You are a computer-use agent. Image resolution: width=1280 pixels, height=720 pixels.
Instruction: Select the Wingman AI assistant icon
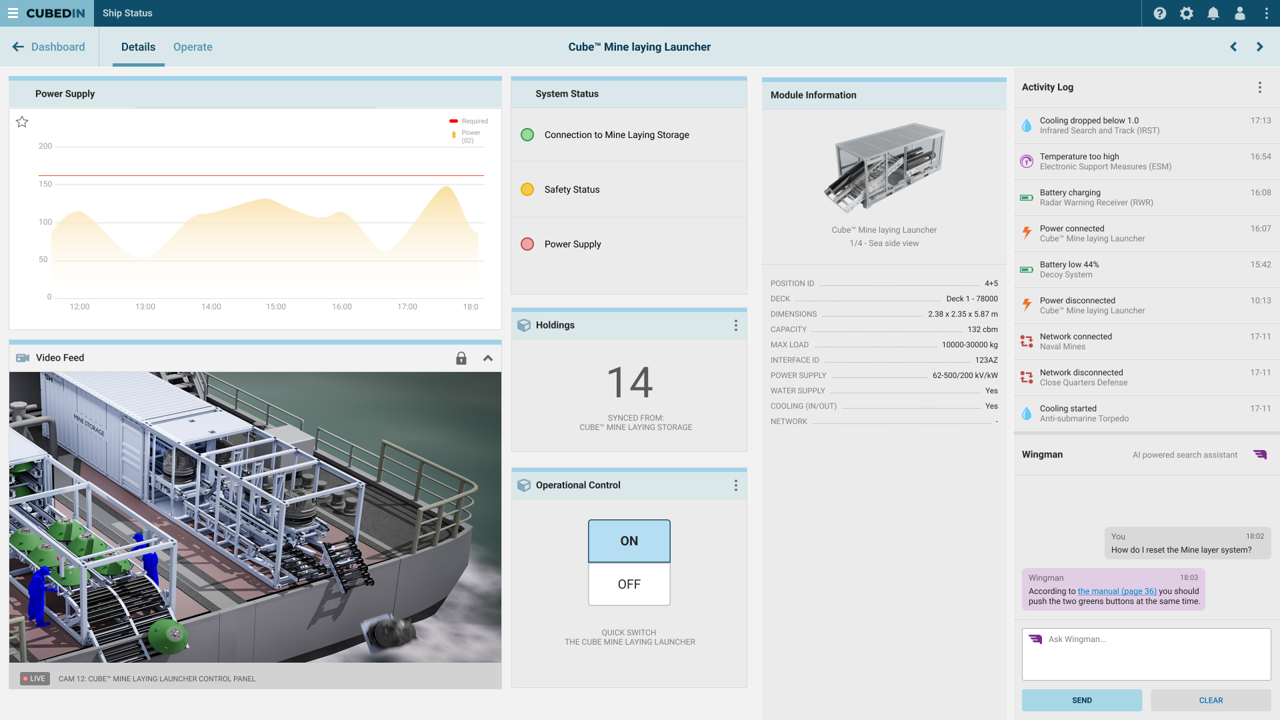(x=1257, y=454)
